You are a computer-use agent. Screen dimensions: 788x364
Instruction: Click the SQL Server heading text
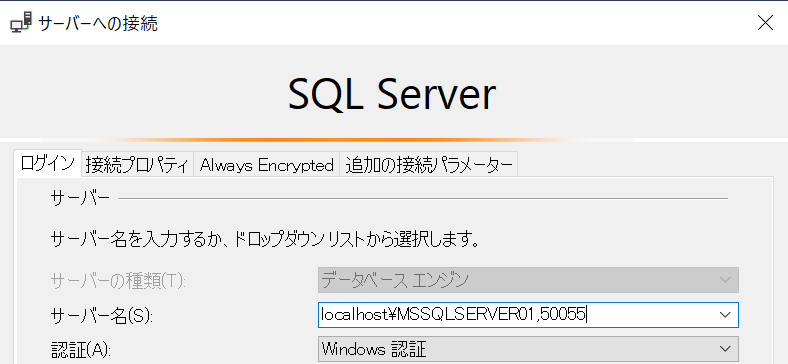(392, 95)
